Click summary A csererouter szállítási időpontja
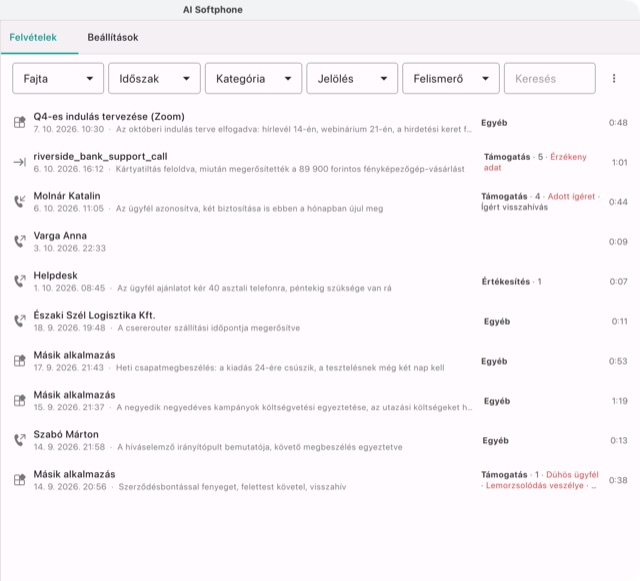This screenshot has width=640, height=581. (209, 328)
